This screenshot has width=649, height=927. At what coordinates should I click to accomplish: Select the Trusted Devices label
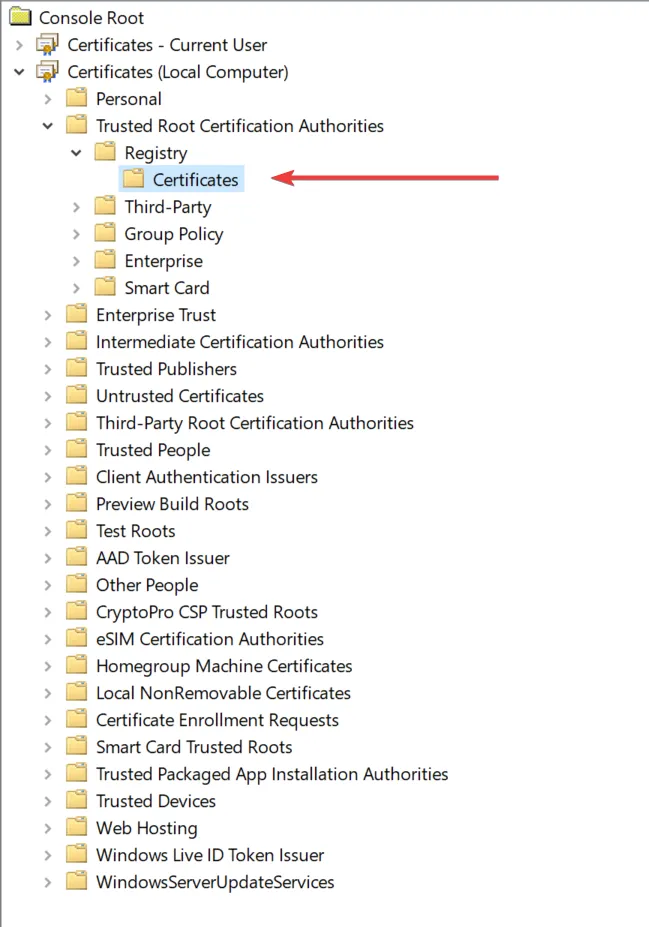coord(155,800)
